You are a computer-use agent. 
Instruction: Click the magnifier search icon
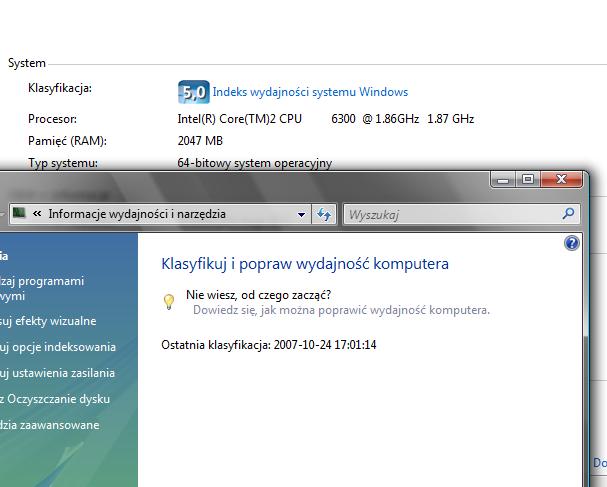pyautogui.click(x=568, y=214)
